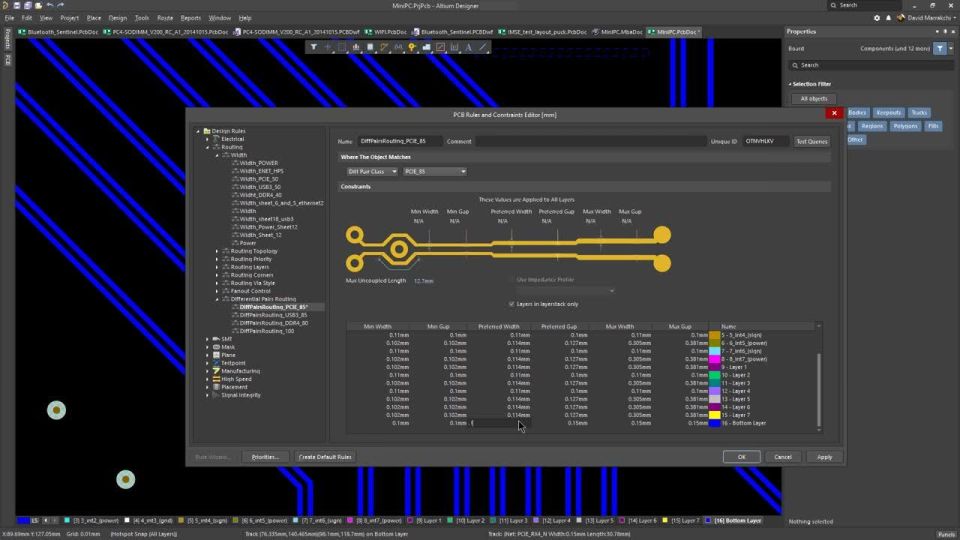This screenshot has height=540, width=960.
Task: Select the DiffPairRouting_USB3_85 rule
Action: pos(273,315)
